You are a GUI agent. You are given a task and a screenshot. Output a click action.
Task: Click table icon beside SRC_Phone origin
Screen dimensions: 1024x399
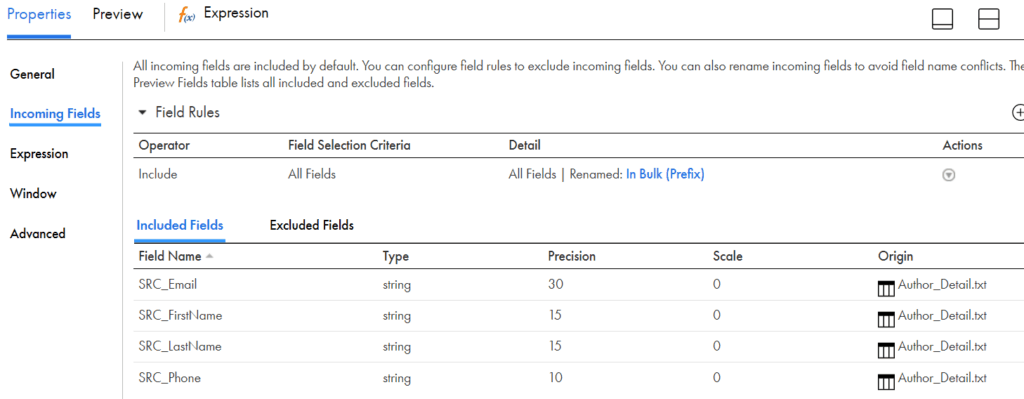click(886, 381)
